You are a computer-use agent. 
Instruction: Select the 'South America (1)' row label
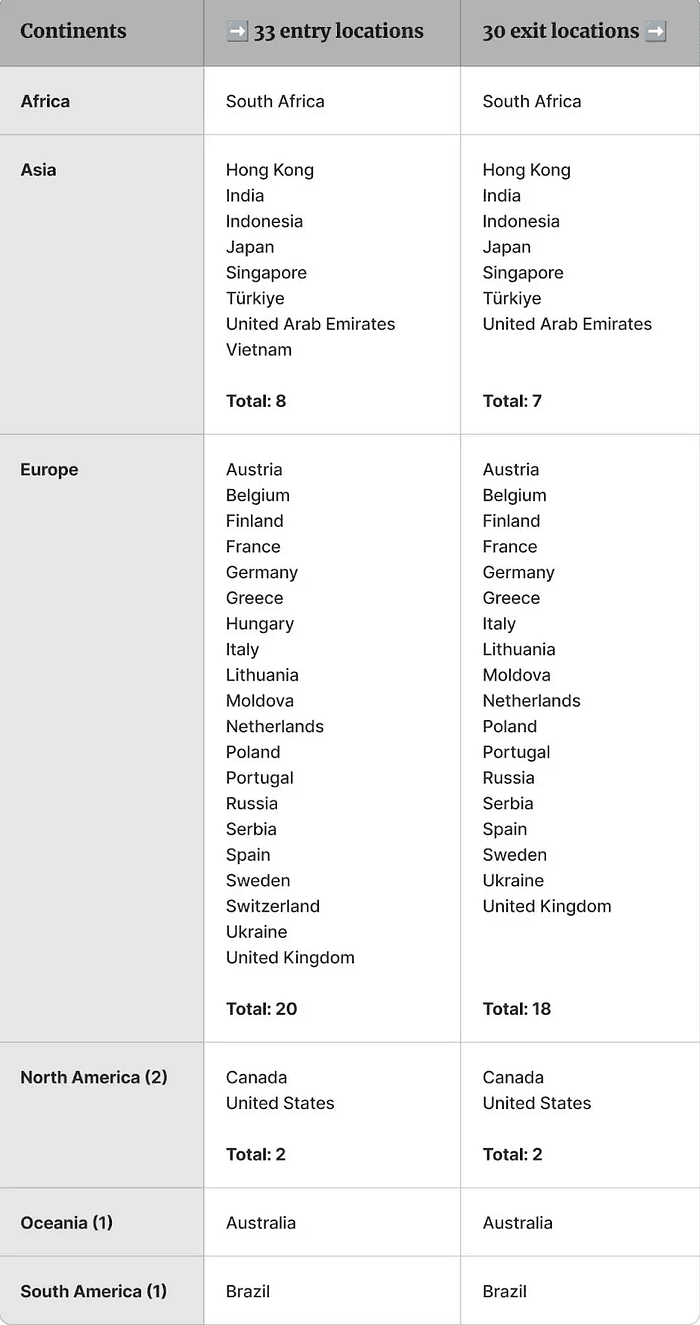pos(93,1291)
